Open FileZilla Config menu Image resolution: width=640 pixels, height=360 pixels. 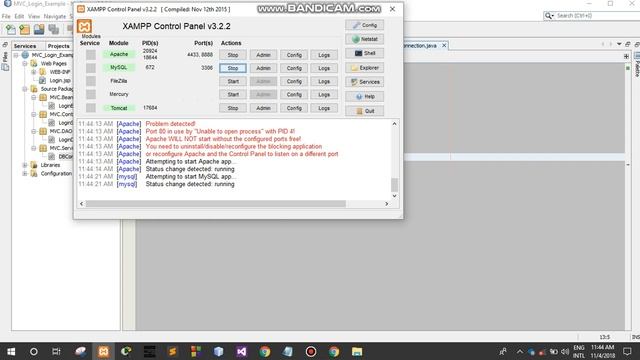tap(294, 81)
